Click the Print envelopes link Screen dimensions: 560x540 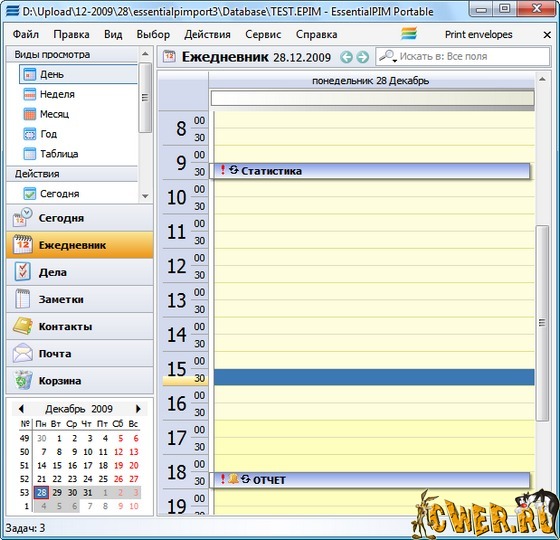[x=478, y=35]
